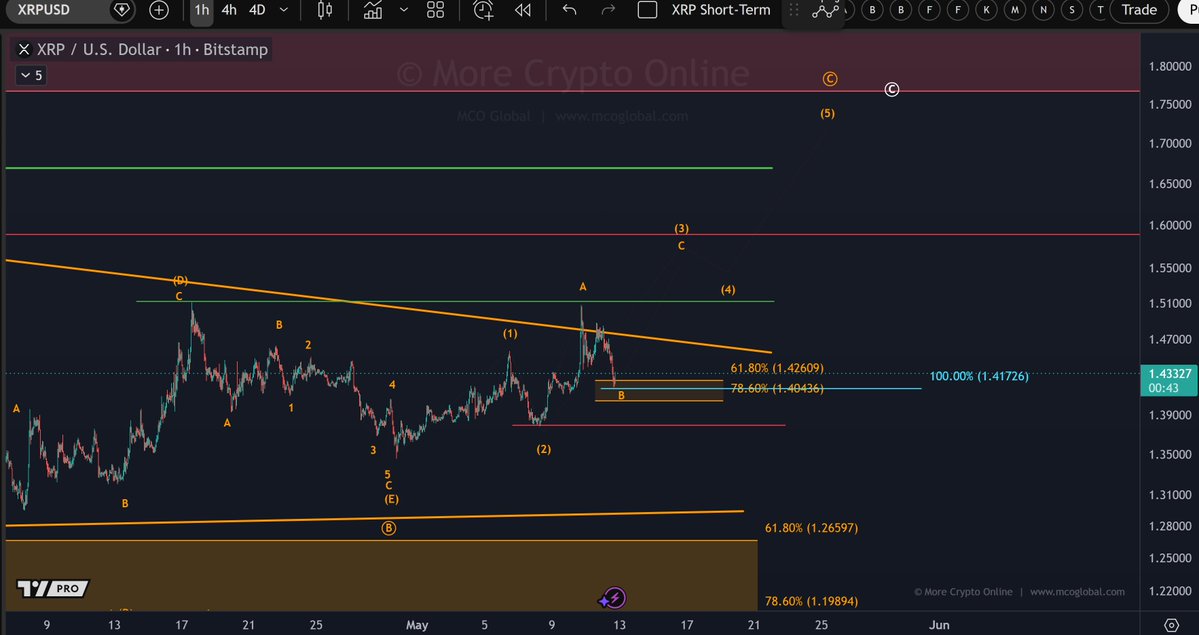Viewport: 1199px width, 635px height.
Task: Open the candlestick chart type selector
Action: (324, 10)
